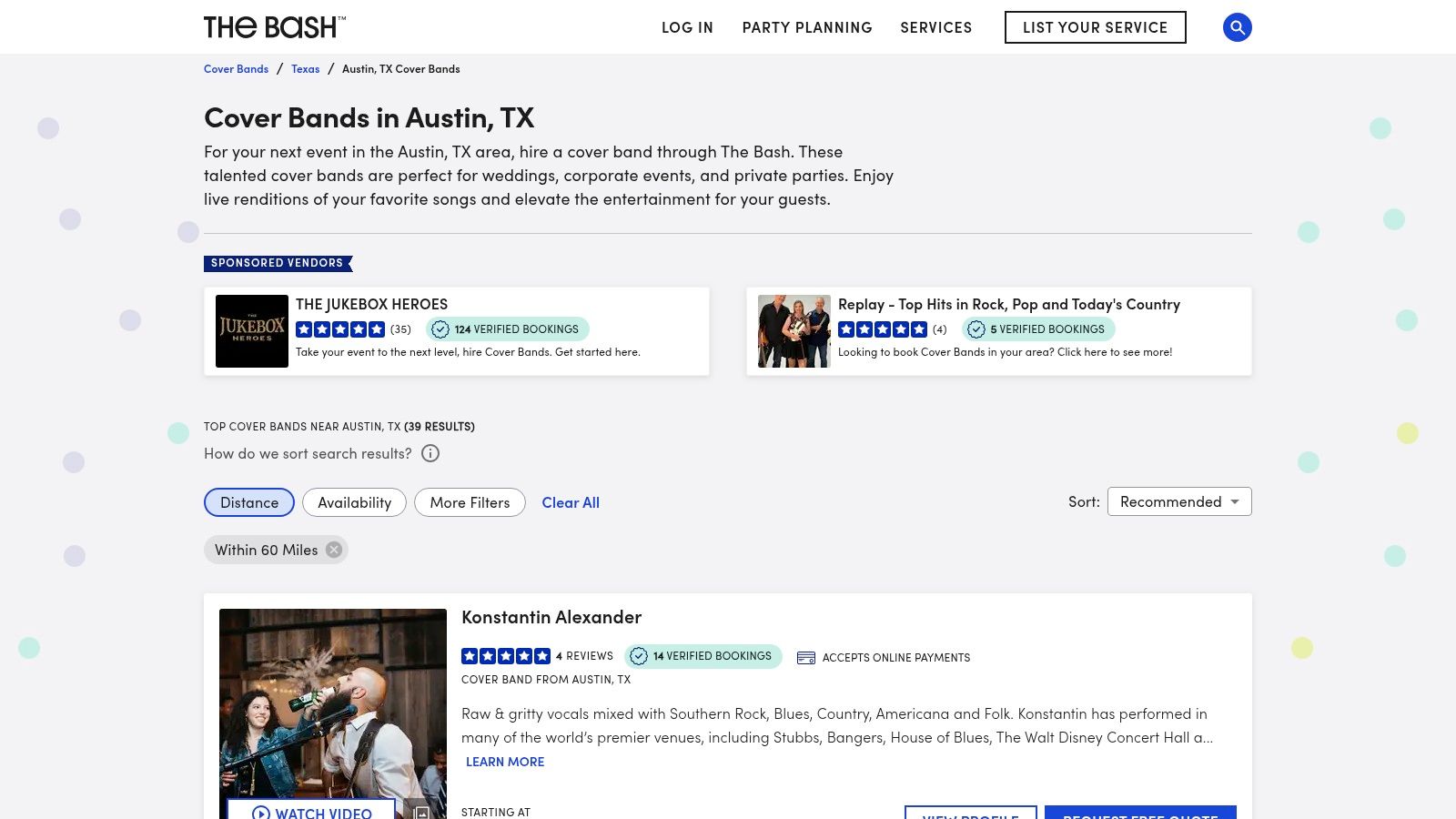This screenshot has height=819, width=1456.
Task: Open The Jukebox Heroes logo thumbnail
Action: pos(252,331)
